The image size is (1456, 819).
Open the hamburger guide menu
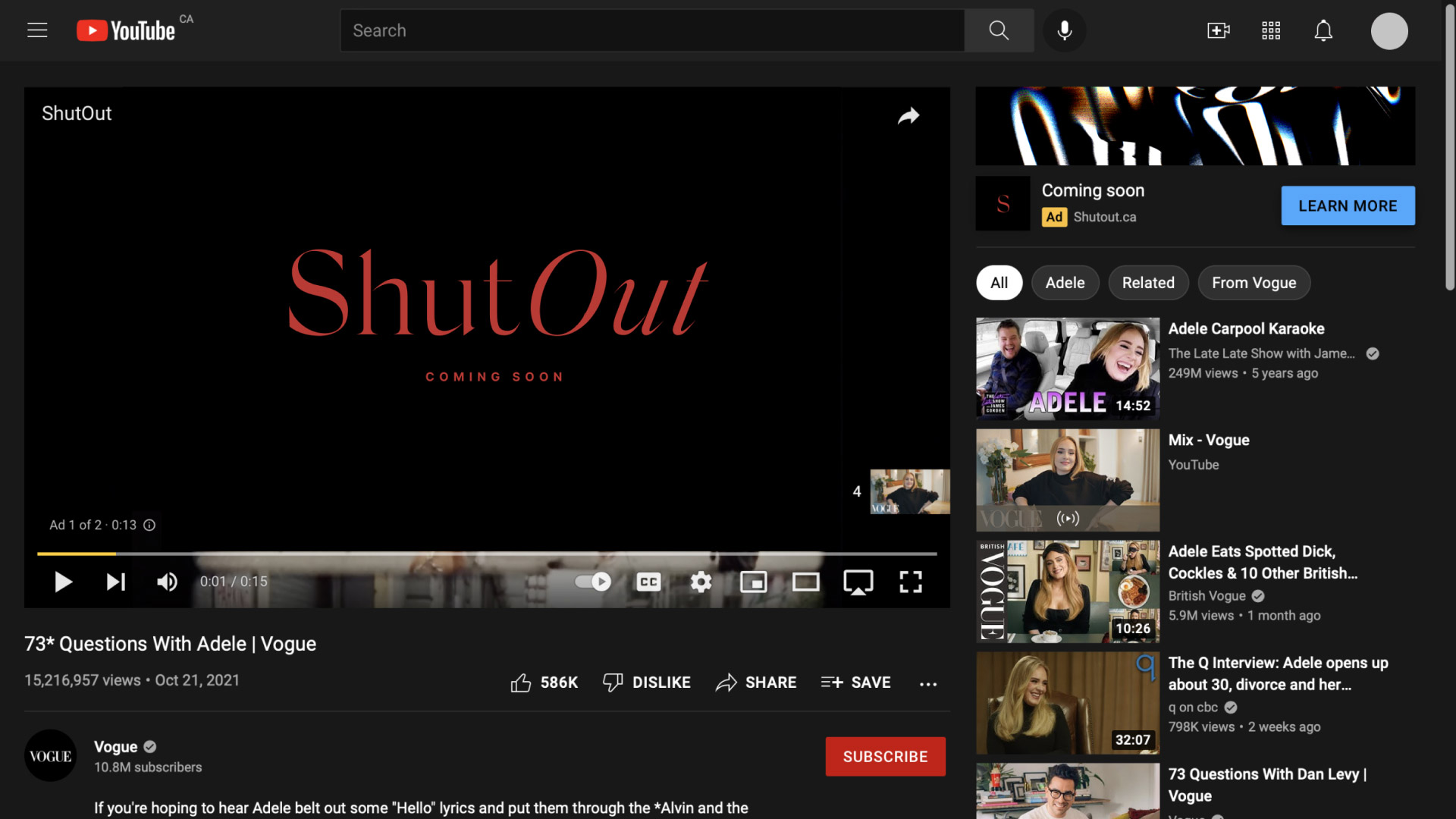pos(37,30)
